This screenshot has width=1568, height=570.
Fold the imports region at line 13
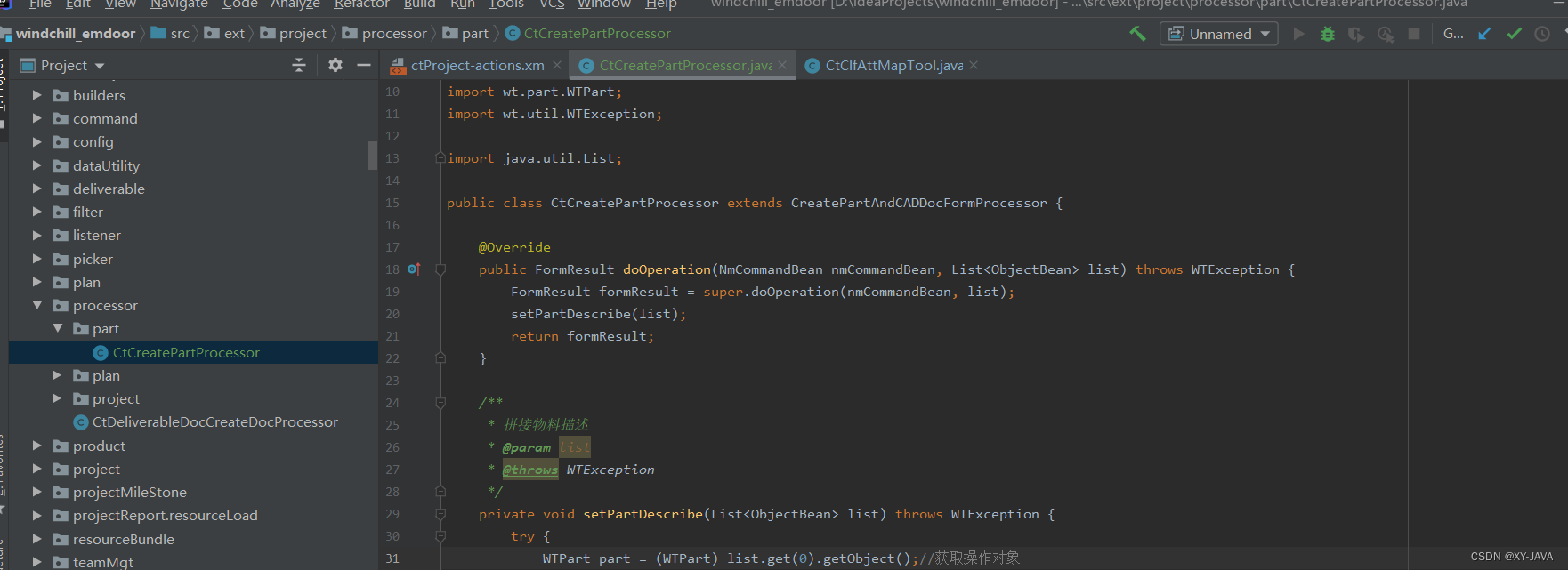440,158
